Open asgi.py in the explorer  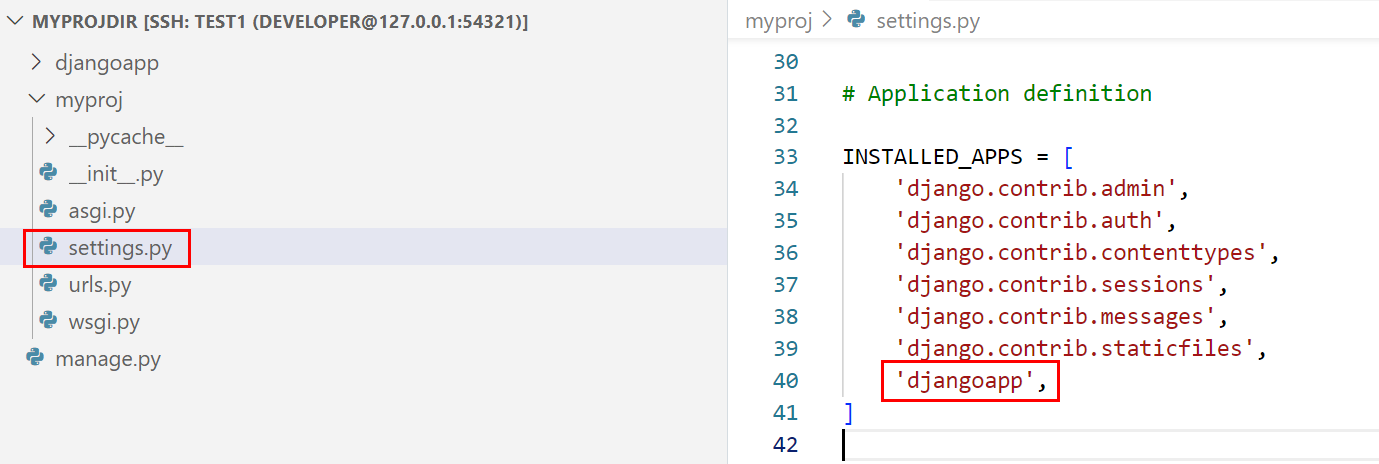click(102, 211)
